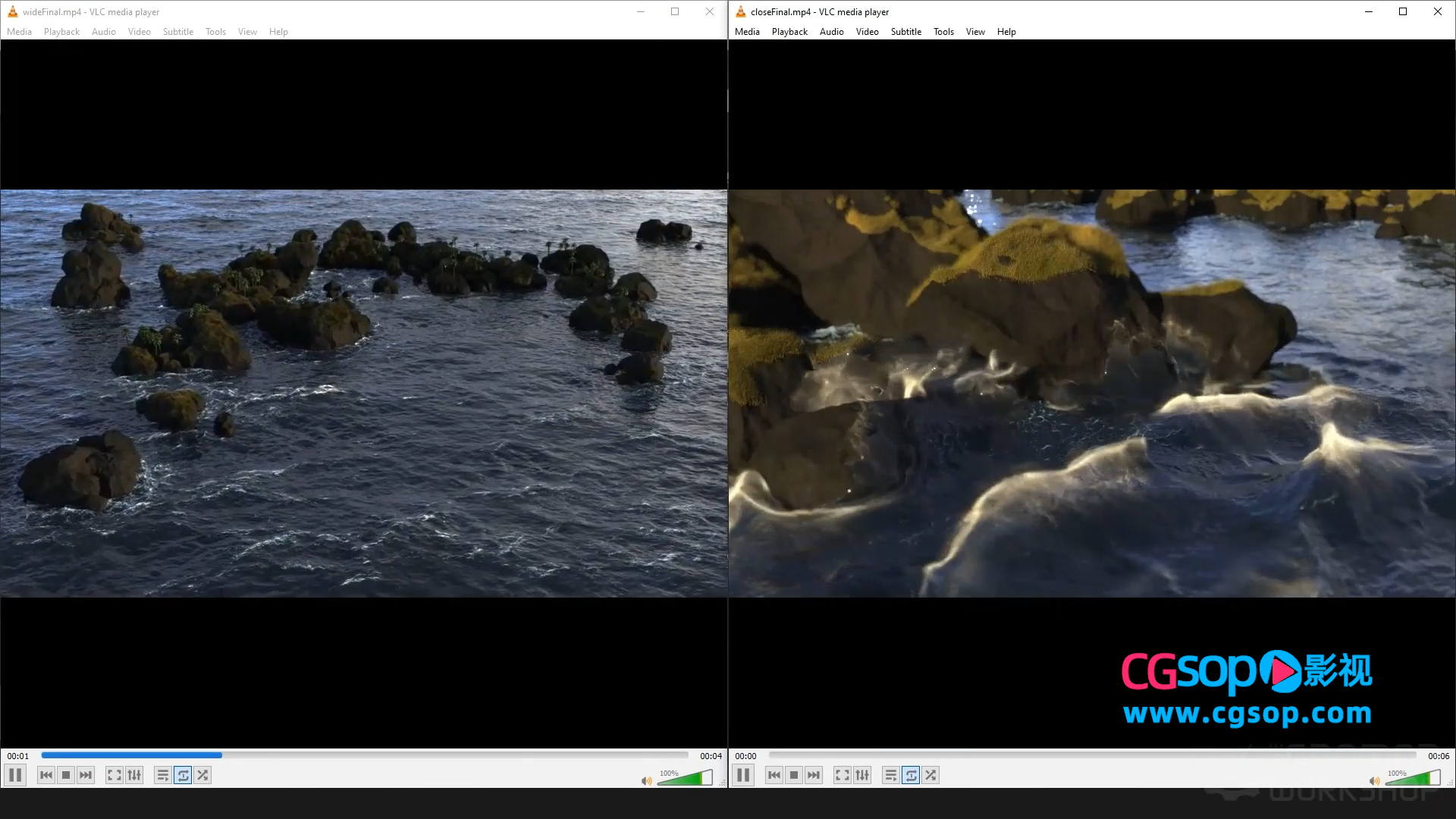Open Media menu in closeFinal.mp4 window
Screen dimensions: 1456x819
[747, 32]
